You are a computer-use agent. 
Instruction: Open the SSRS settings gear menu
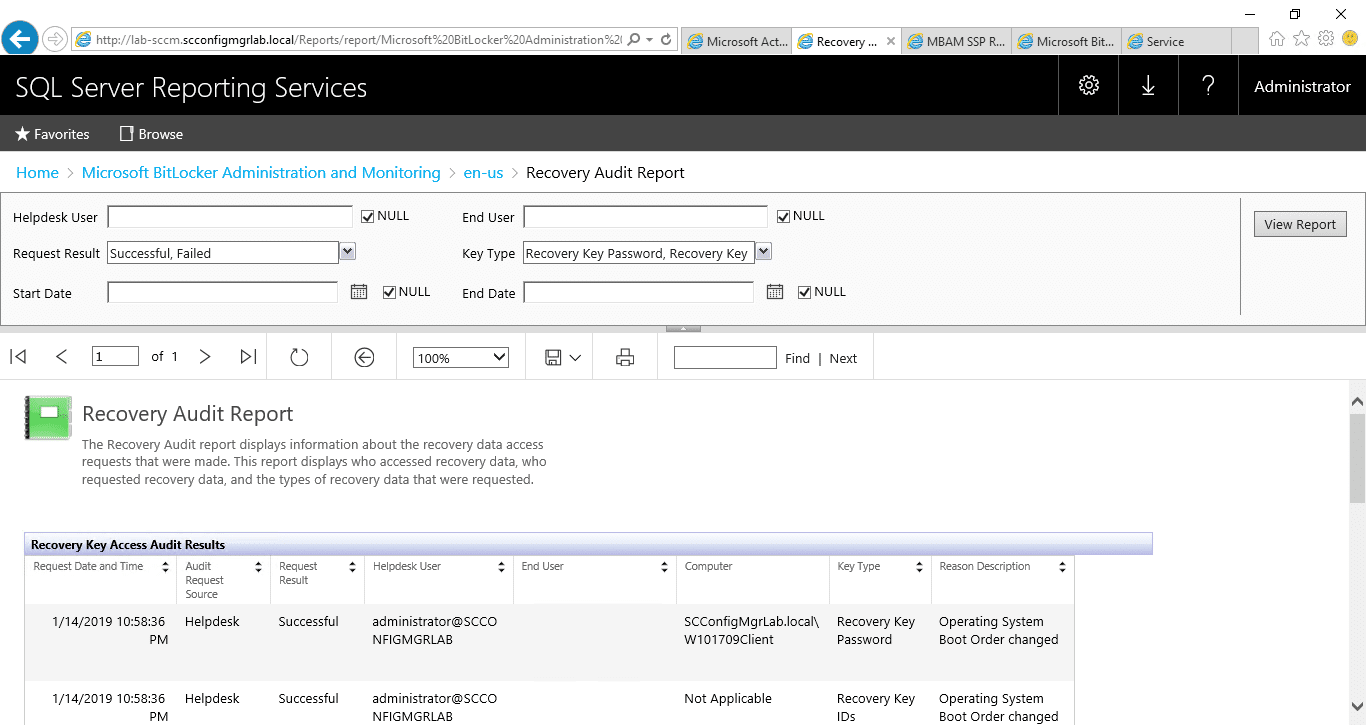click(x=1088, y=86)
